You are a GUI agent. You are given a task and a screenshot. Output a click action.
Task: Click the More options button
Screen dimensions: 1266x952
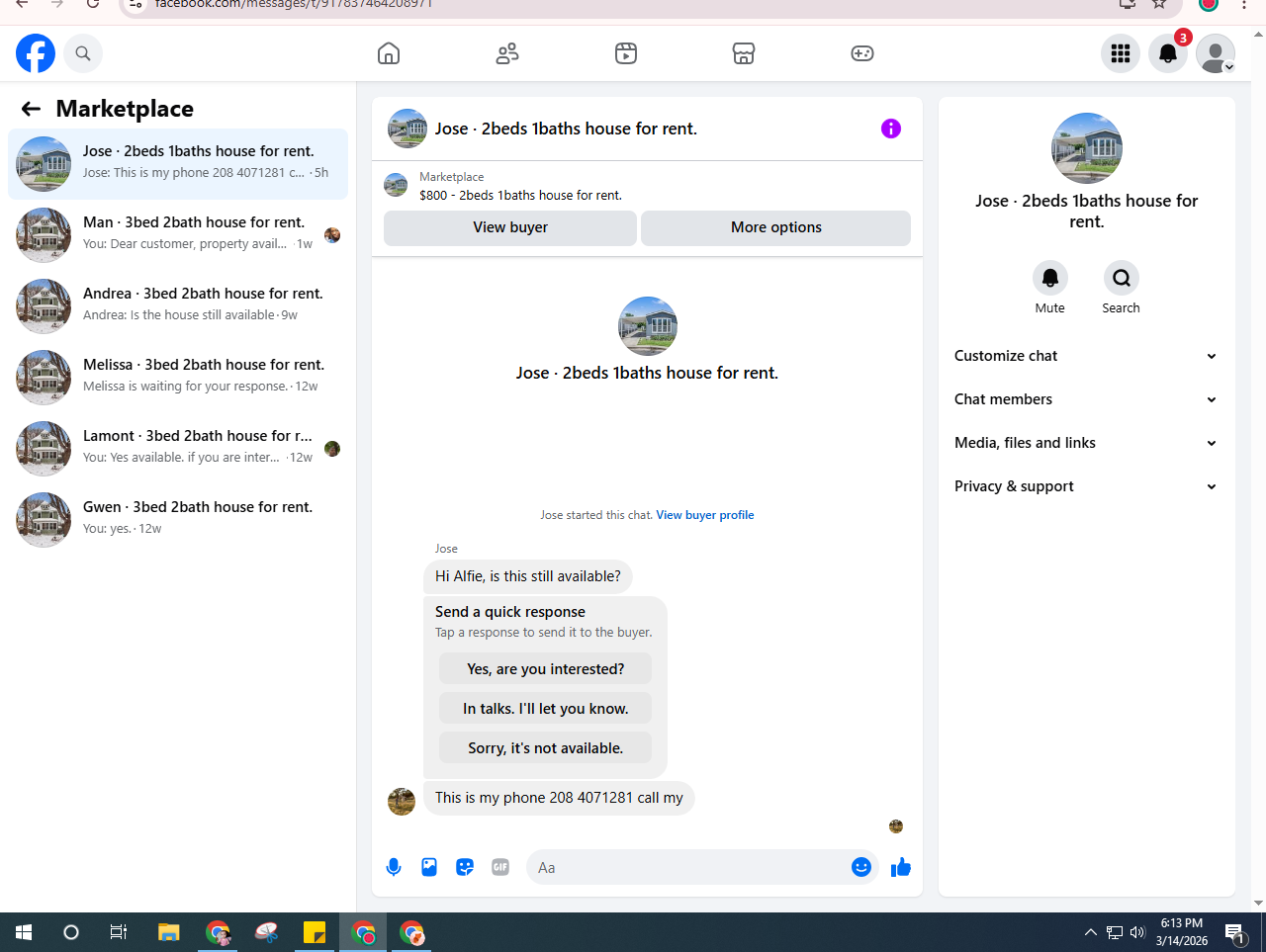point(776,227)
